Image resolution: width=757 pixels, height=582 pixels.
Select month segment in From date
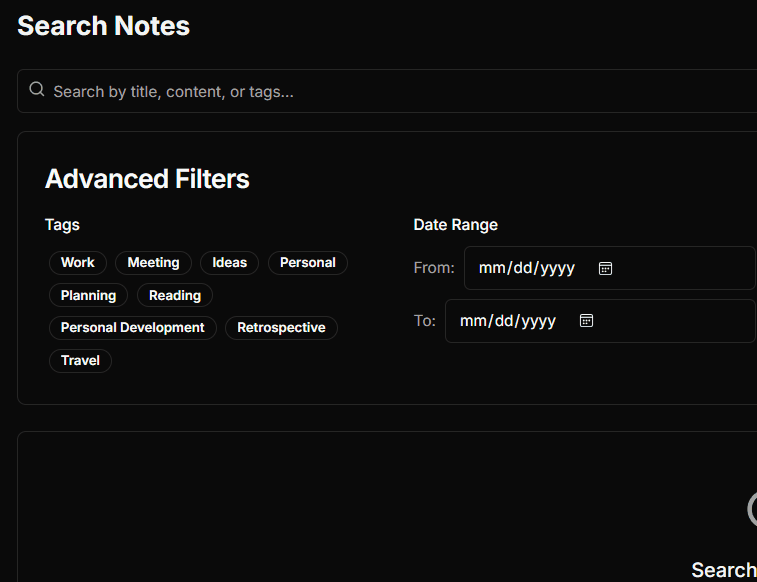click(492, 268)
